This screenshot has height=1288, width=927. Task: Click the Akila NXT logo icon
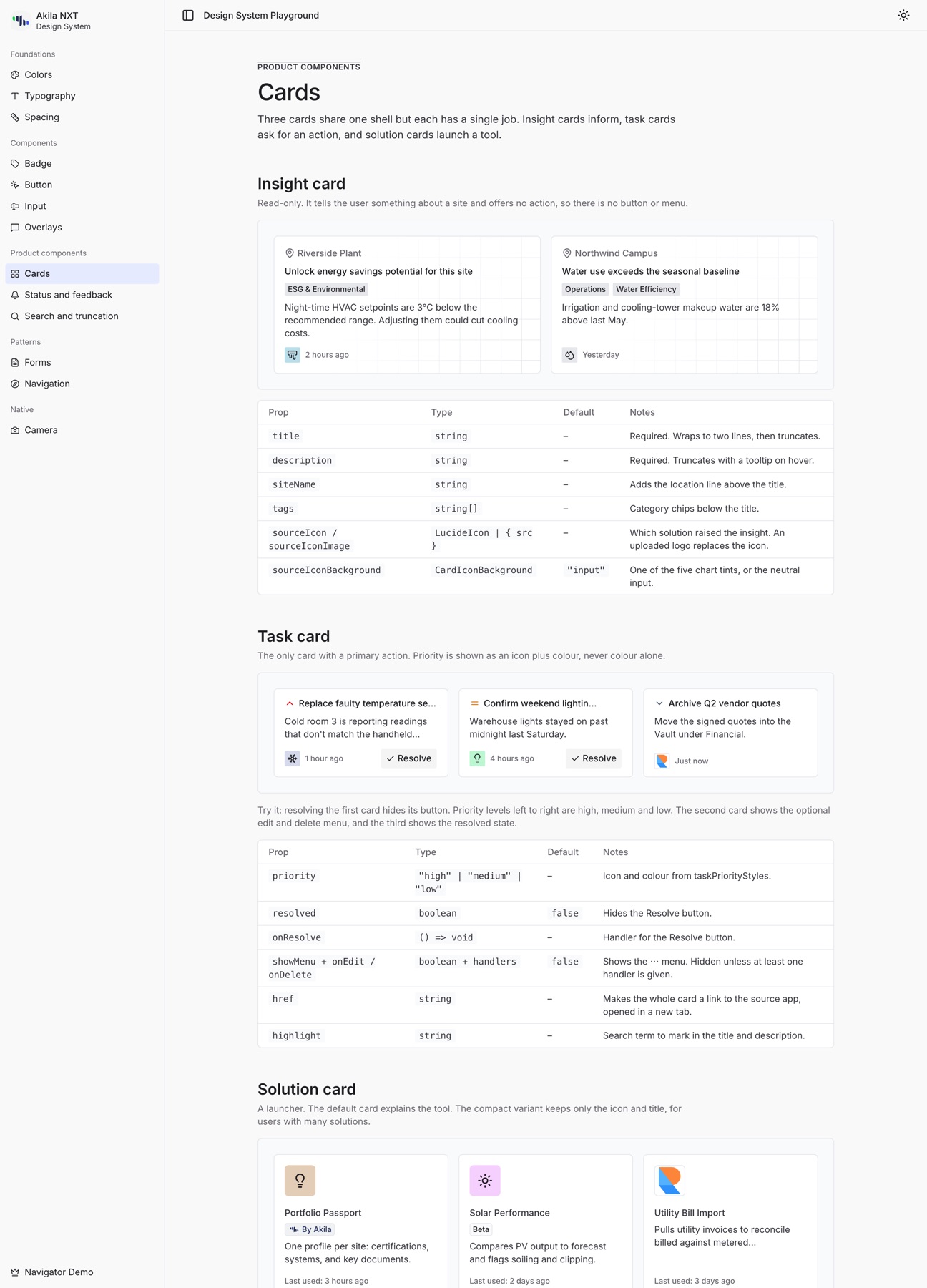click(21, 21)
